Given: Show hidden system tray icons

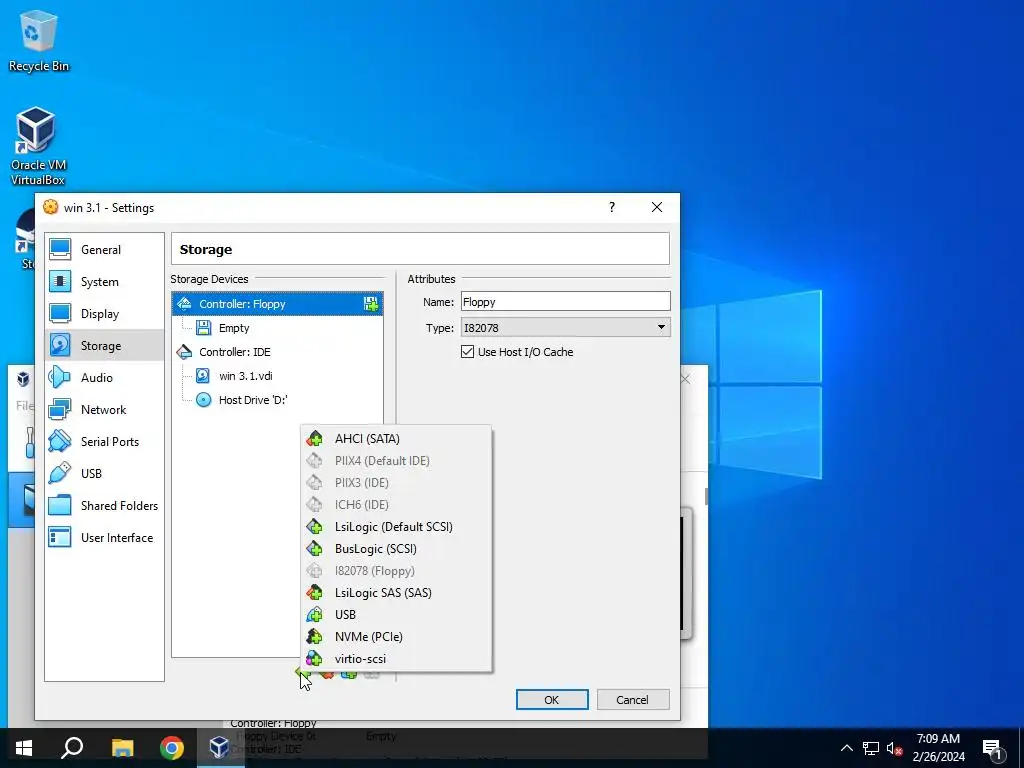Looking at the screenshot, I should click(846, 748).
